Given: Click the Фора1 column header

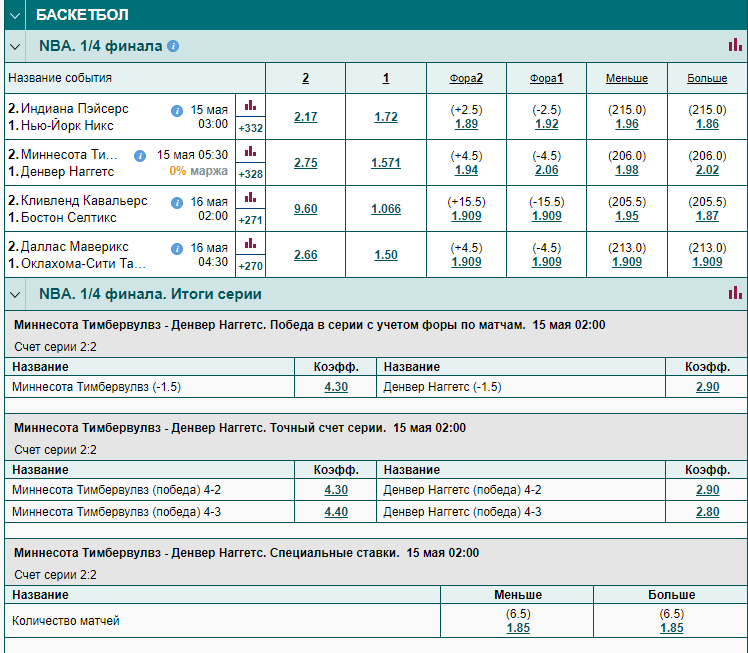Looking at the screenshot, I should coord(546,78).
